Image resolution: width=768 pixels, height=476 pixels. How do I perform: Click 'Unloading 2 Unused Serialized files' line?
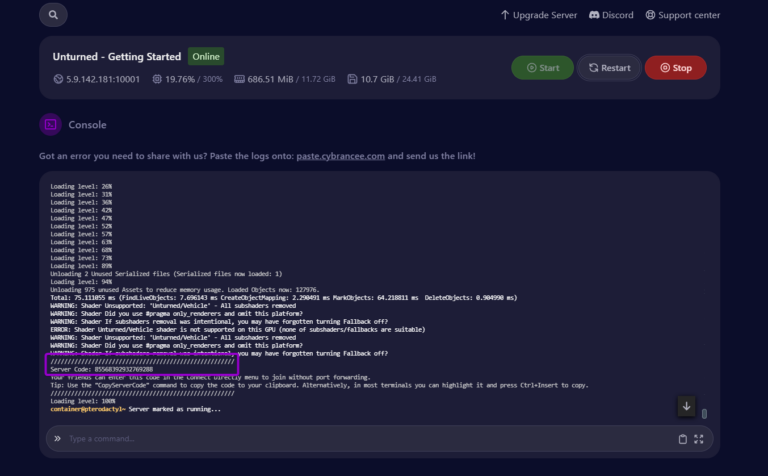[x=166, y=274]
